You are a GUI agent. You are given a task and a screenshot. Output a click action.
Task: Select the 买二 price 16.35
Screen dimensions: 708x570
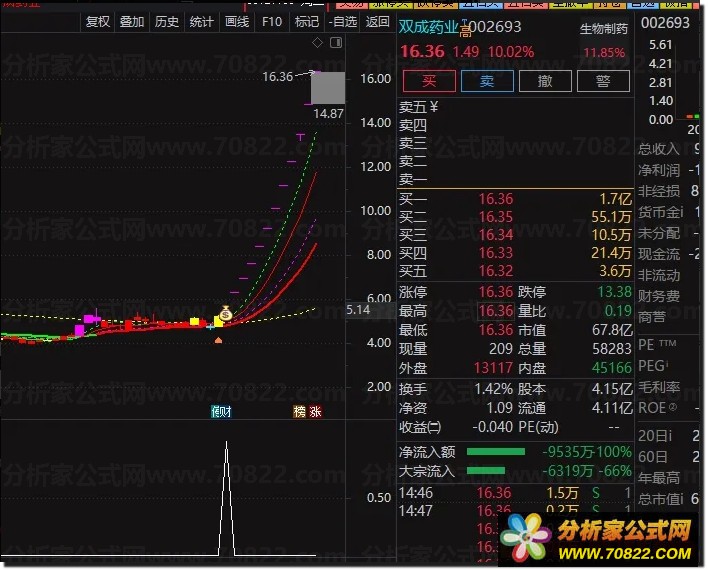pos(496,217)
